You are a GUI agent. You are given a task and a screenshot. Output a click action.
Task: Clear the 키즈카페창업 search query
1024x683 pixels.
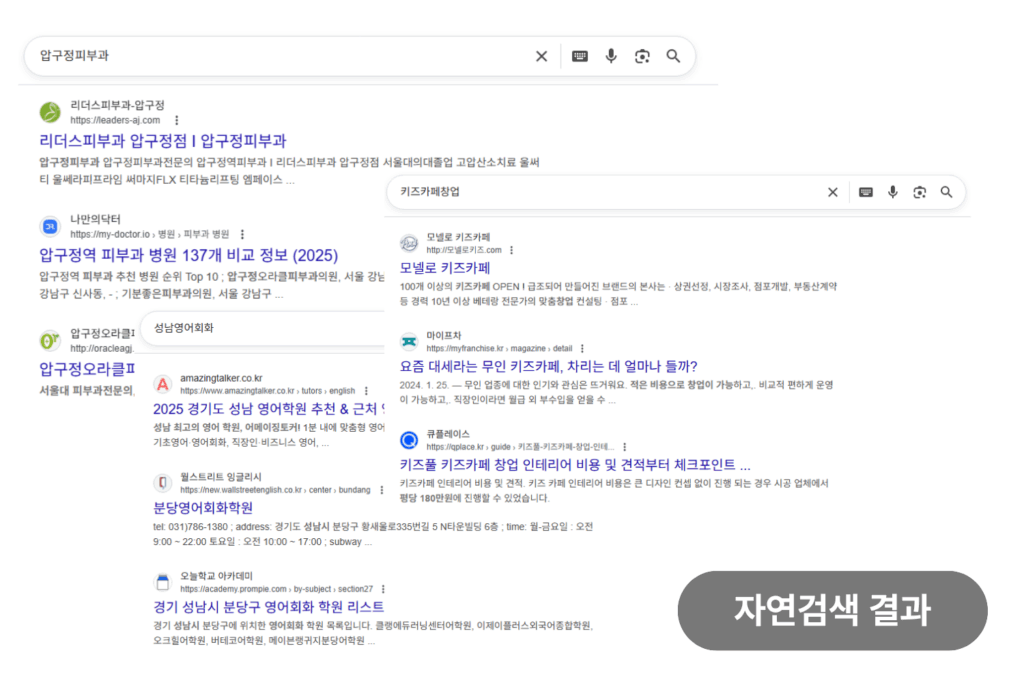(x=832, y=192)
